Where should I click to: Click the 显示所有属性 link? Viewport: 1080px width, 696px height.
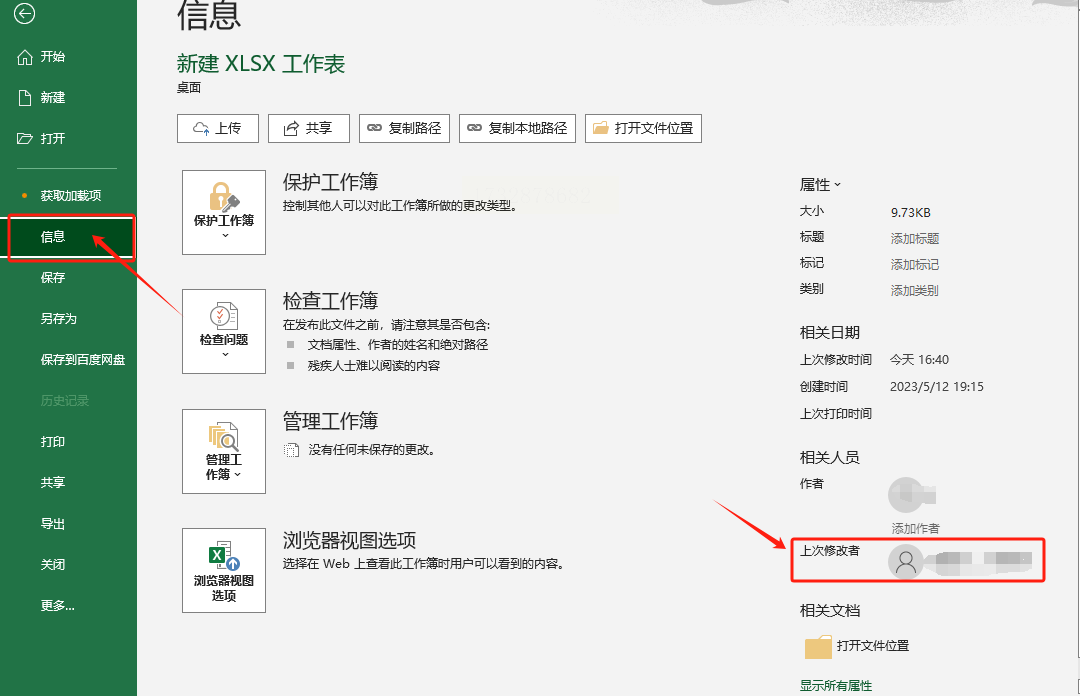coord(835,686)
